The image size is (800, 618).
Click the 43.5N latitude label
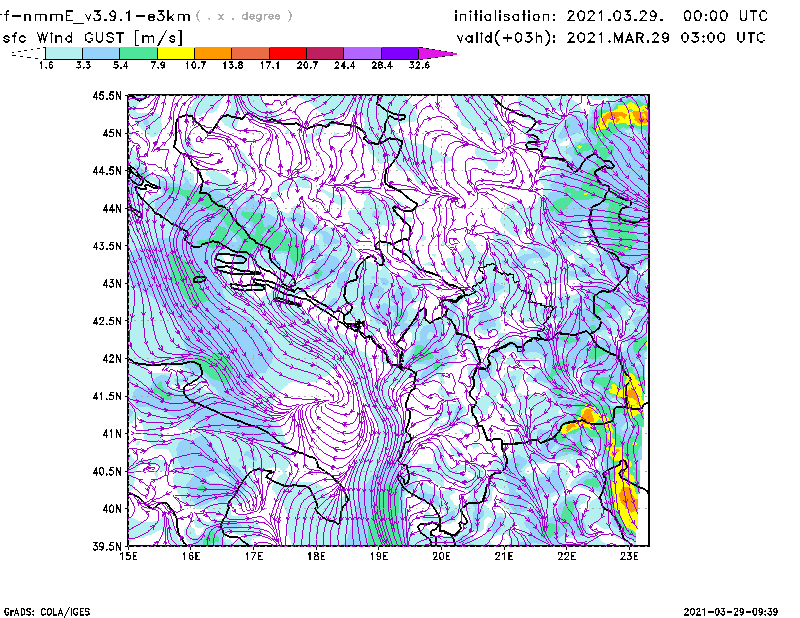click(x=107, y=246)
